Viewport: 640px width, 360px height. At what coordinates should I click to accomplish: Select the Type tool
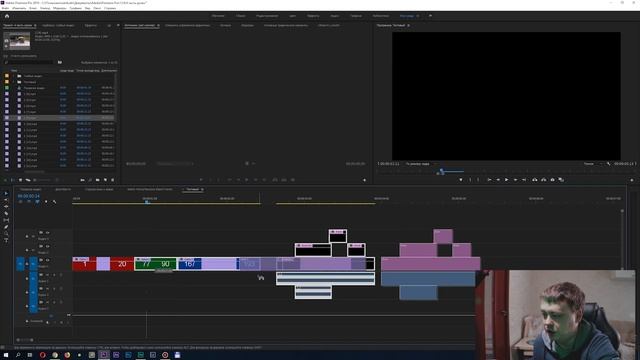[6, 240]
